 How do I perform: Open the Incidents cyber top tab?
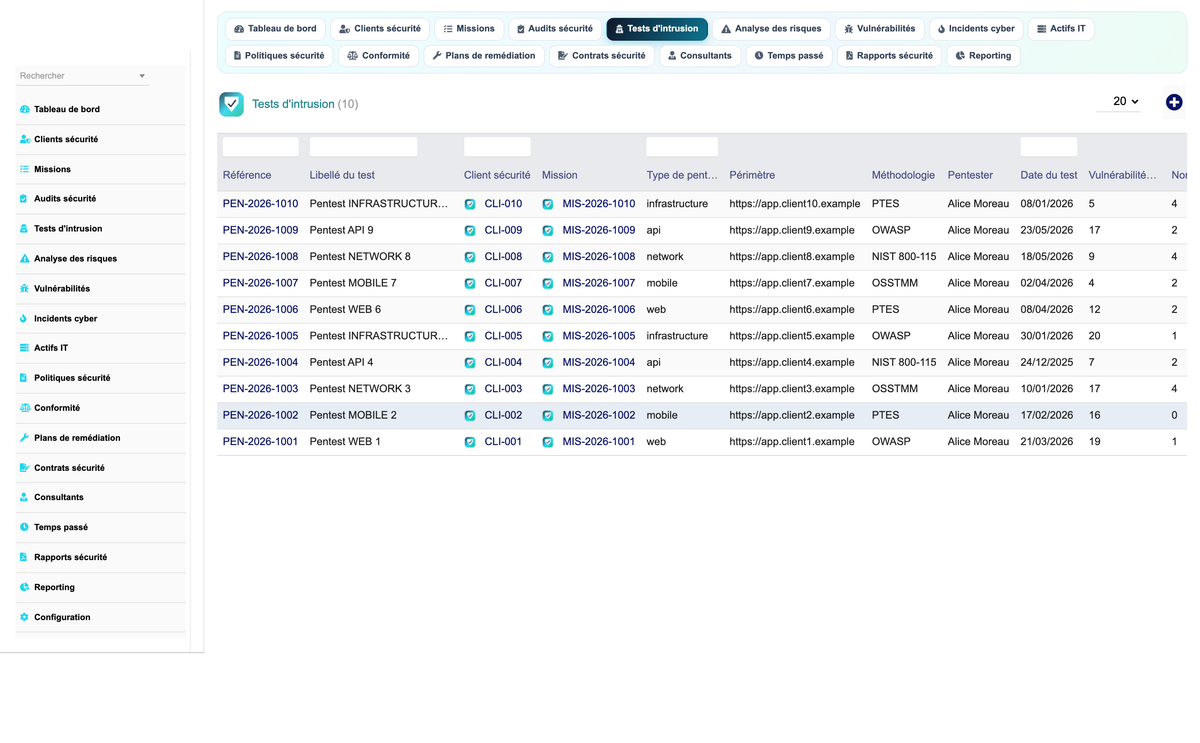pos(976,29)
